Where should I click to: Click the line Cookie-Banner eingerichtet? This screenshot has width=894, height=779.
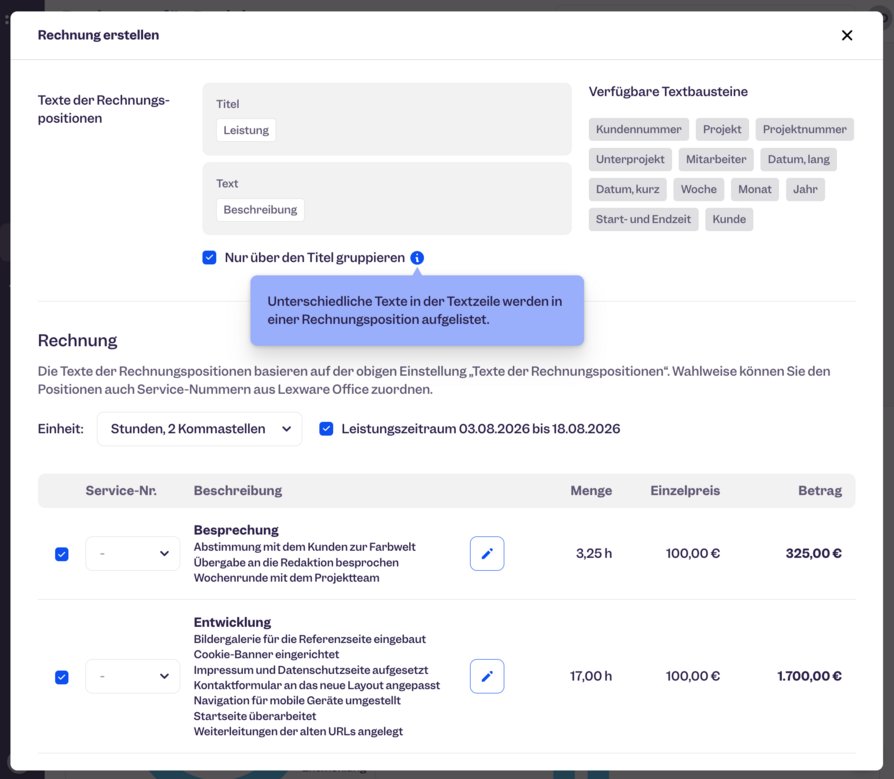(266, 654)
